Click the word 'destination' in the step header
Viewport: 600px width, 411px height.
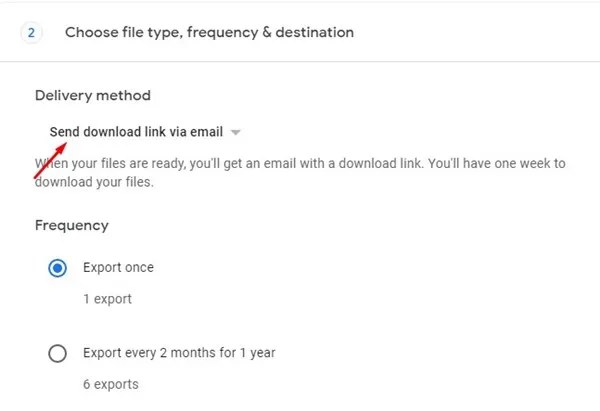[x=315, y=32]
